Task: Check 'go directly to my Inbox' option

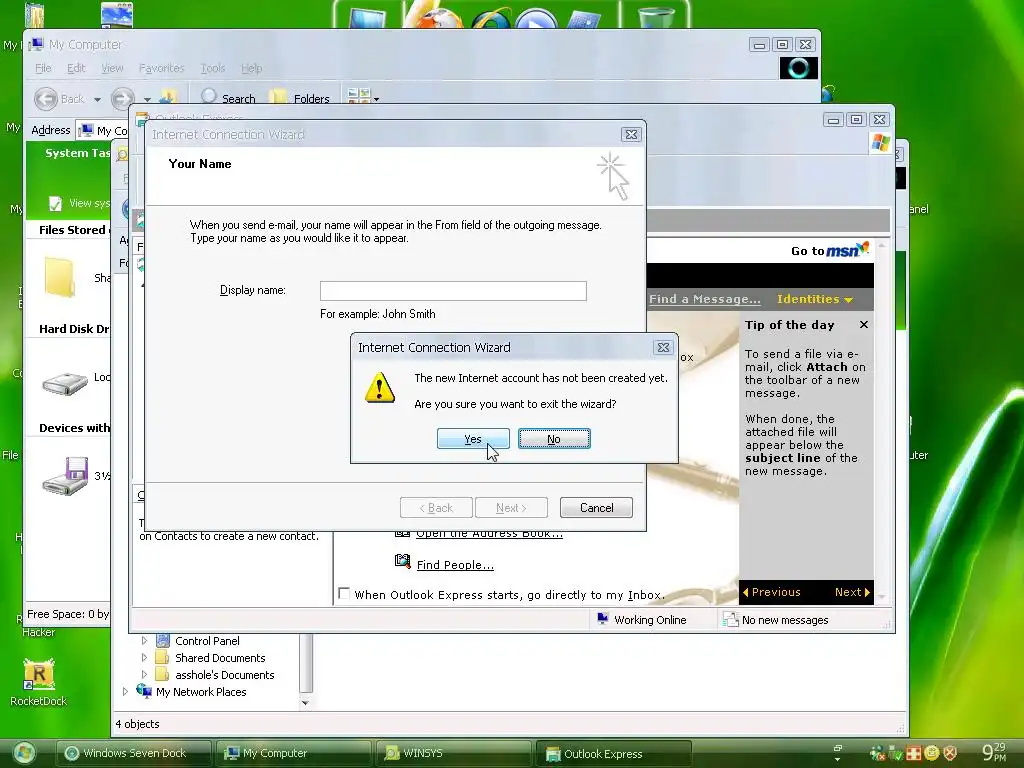Action: click(x=344, y=594)
